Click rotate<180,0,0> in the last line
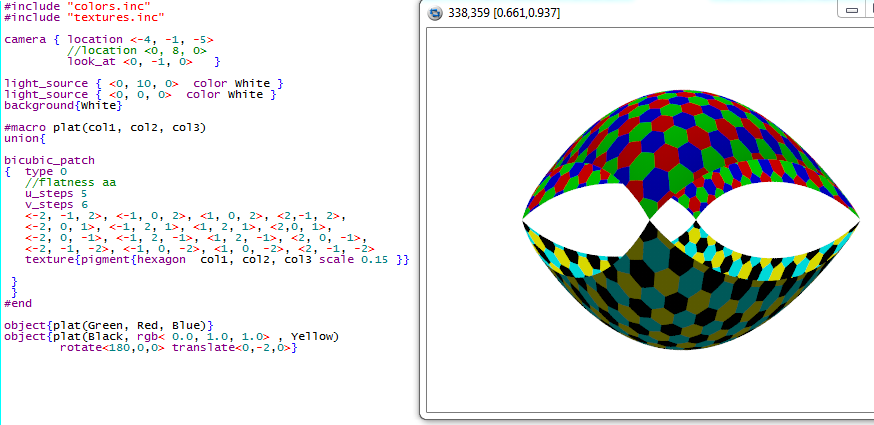 112,348
